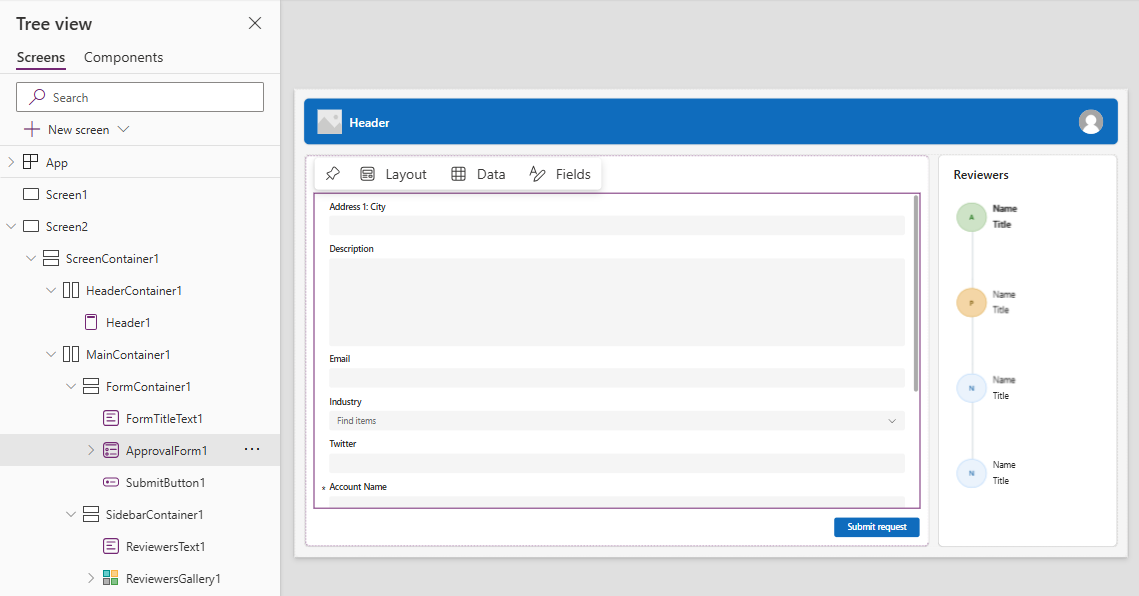The image size is (1139, 596).
Task: Click the FormContainer1 container icon
Action: click(x=91, y=386)
